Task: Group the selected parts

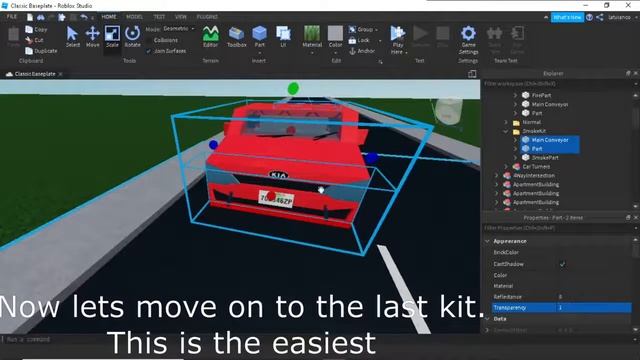Action: pos(362,29)
